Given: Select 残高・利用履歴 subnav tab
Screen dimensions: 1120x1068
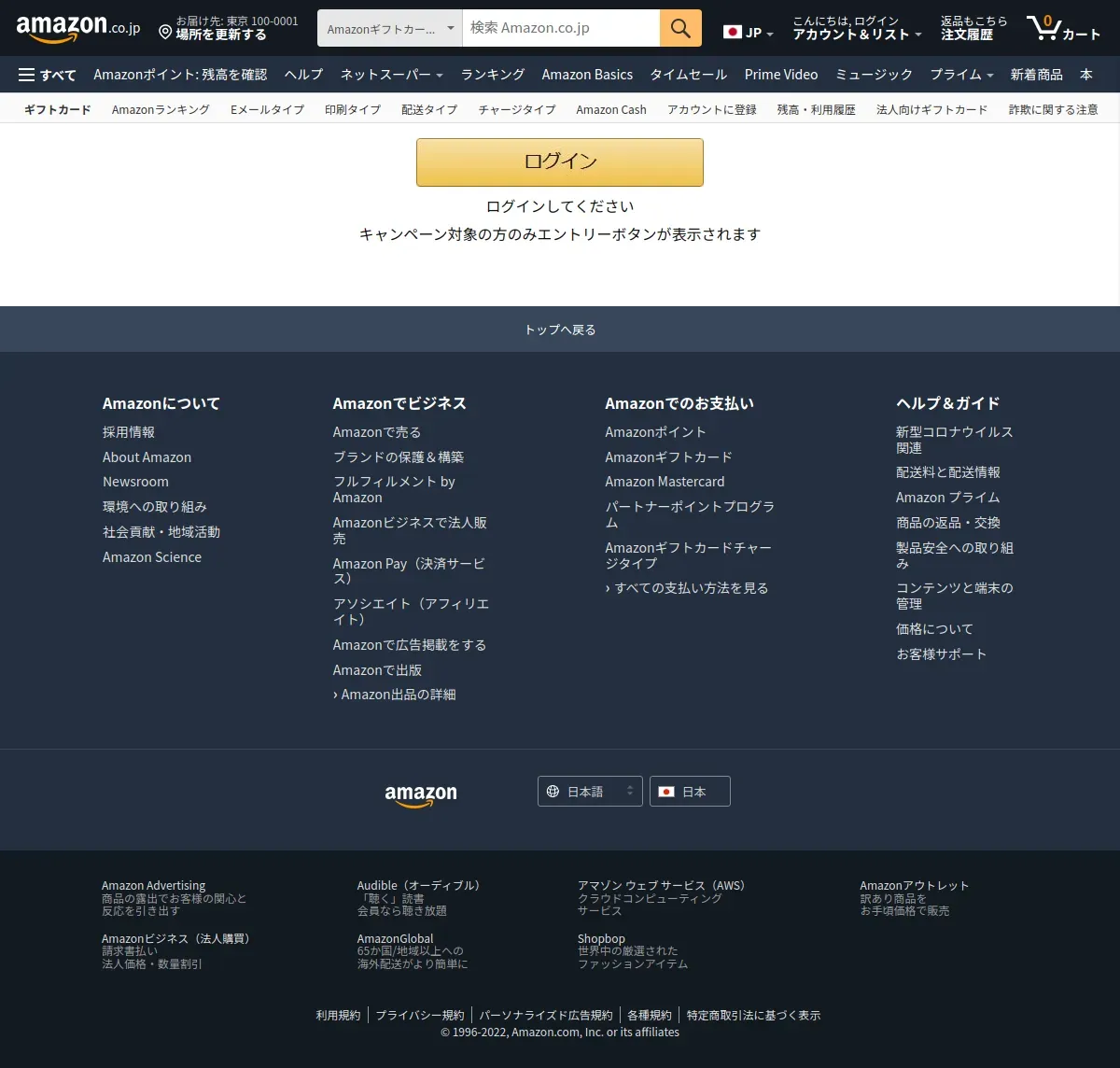Looking at the screenshot, I should (x=817, y=110).
